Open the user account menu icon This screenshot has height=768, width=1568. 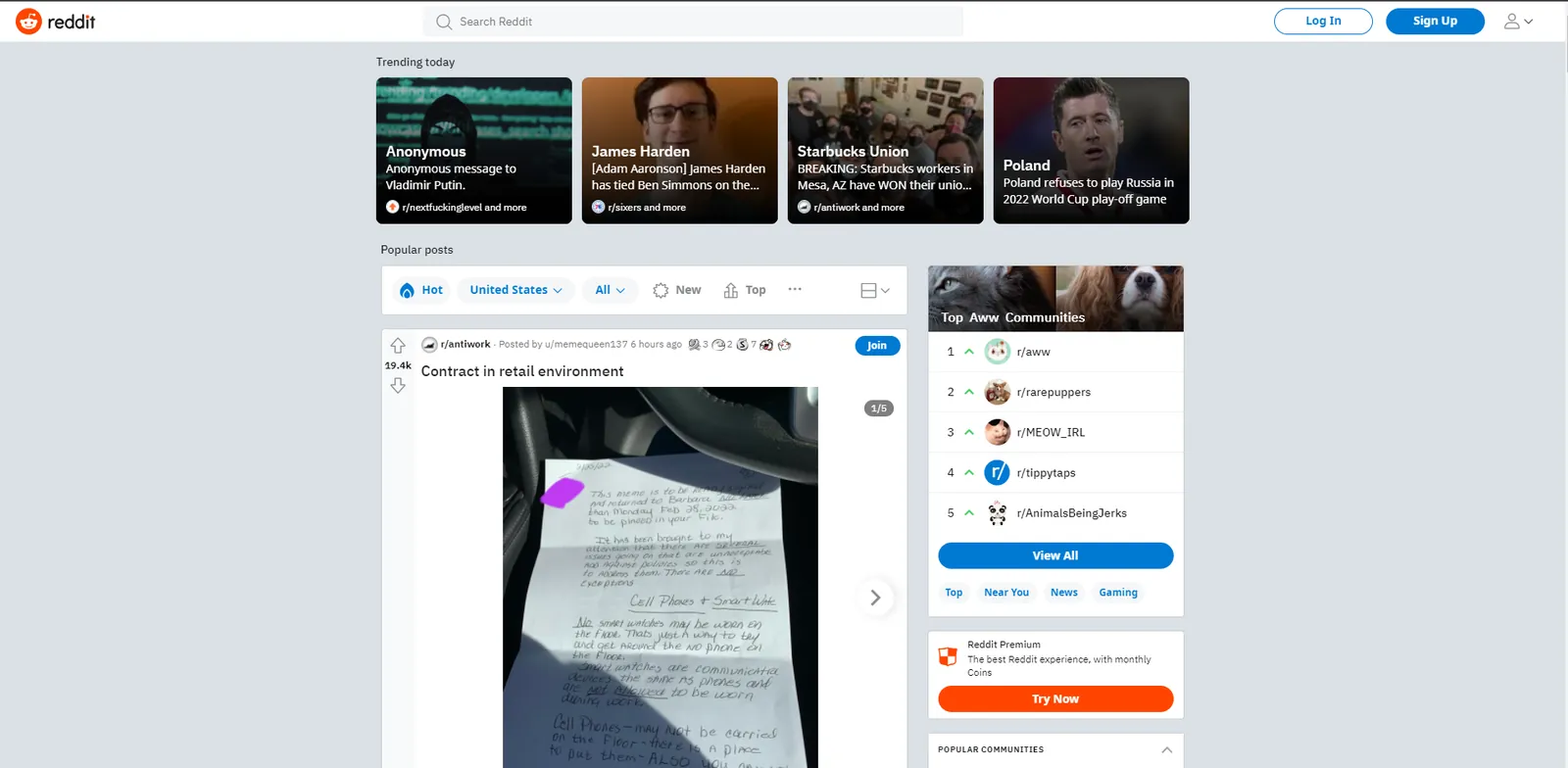pos(1519,21)
